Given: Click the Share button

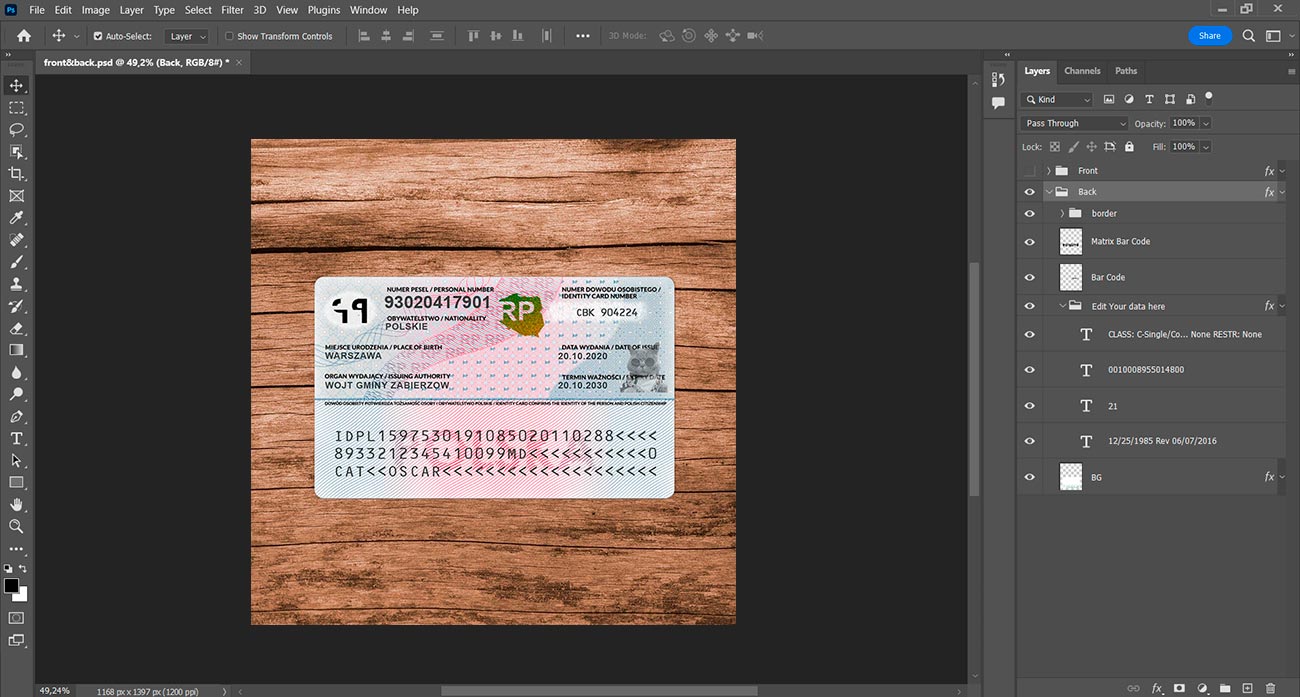Looking at the screenshot, I should pos(1209,36).
